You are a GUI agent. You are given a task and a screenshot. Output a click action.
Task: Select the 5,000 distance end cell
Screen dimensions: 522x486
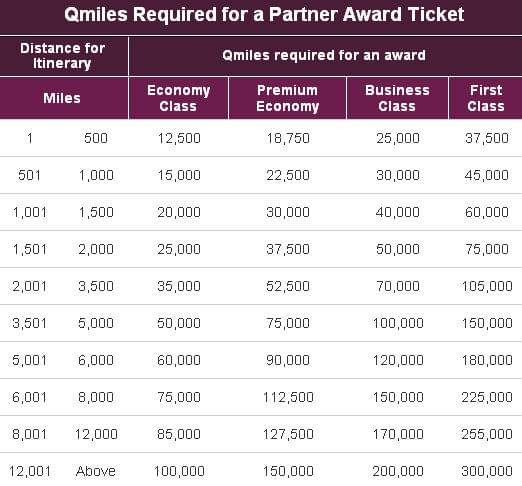point(96,323)
